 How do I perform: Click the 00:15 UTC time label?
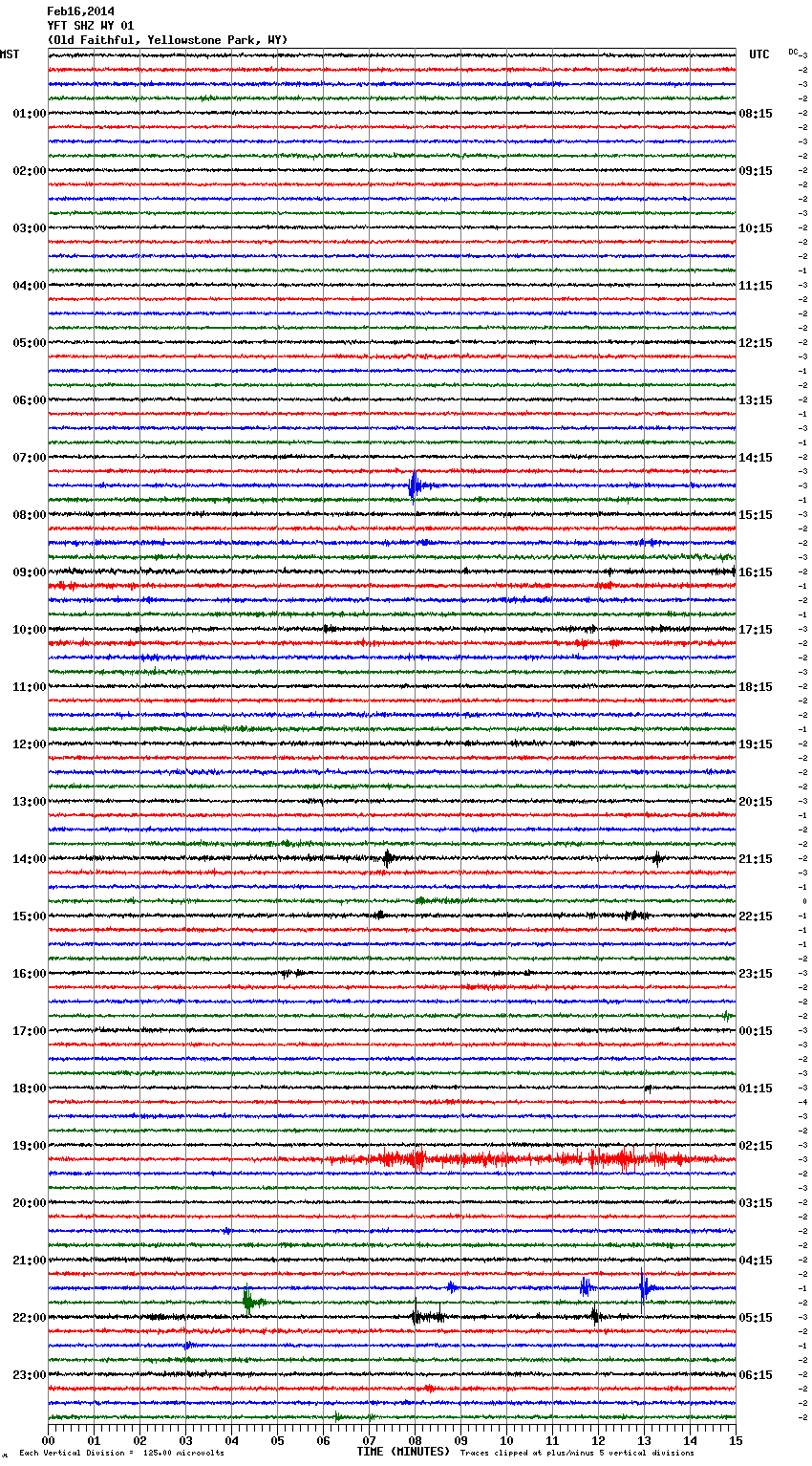(756, 1031)
